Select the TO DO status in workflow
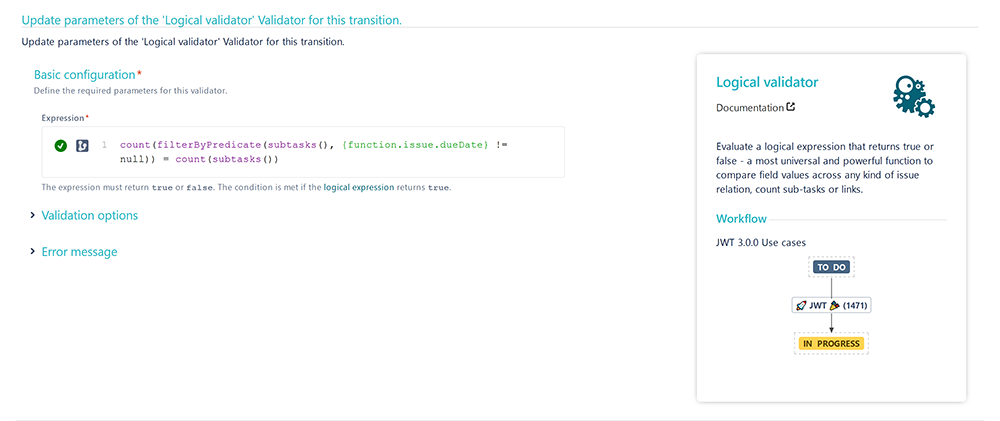This screenshot has width=1000, height=421. pyautogui.click(x=831, y=267)
